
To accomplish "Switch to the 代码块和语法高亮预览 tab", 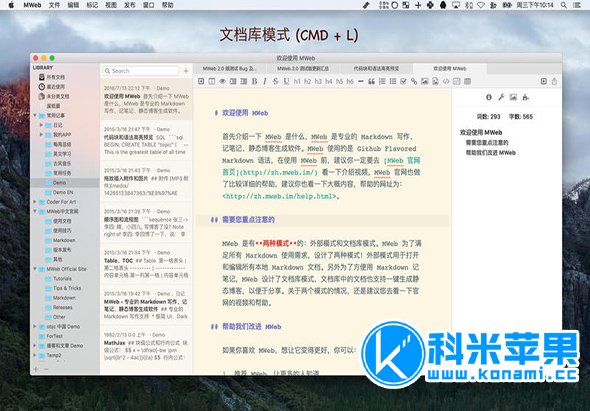I will [x=376, y=68].
